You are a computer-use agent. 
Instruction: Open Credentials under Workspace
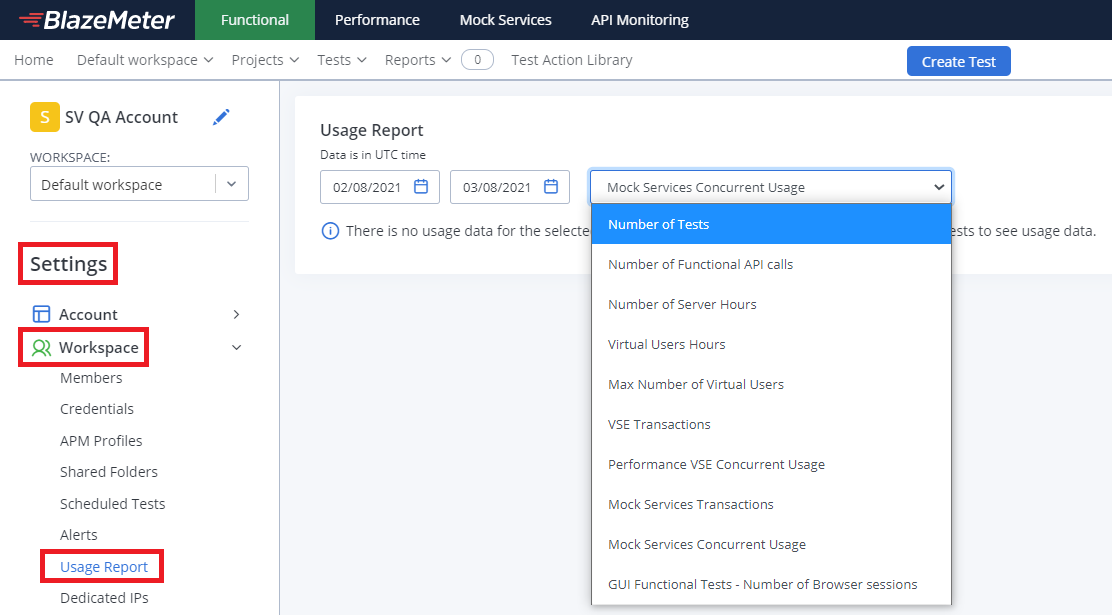96,409
